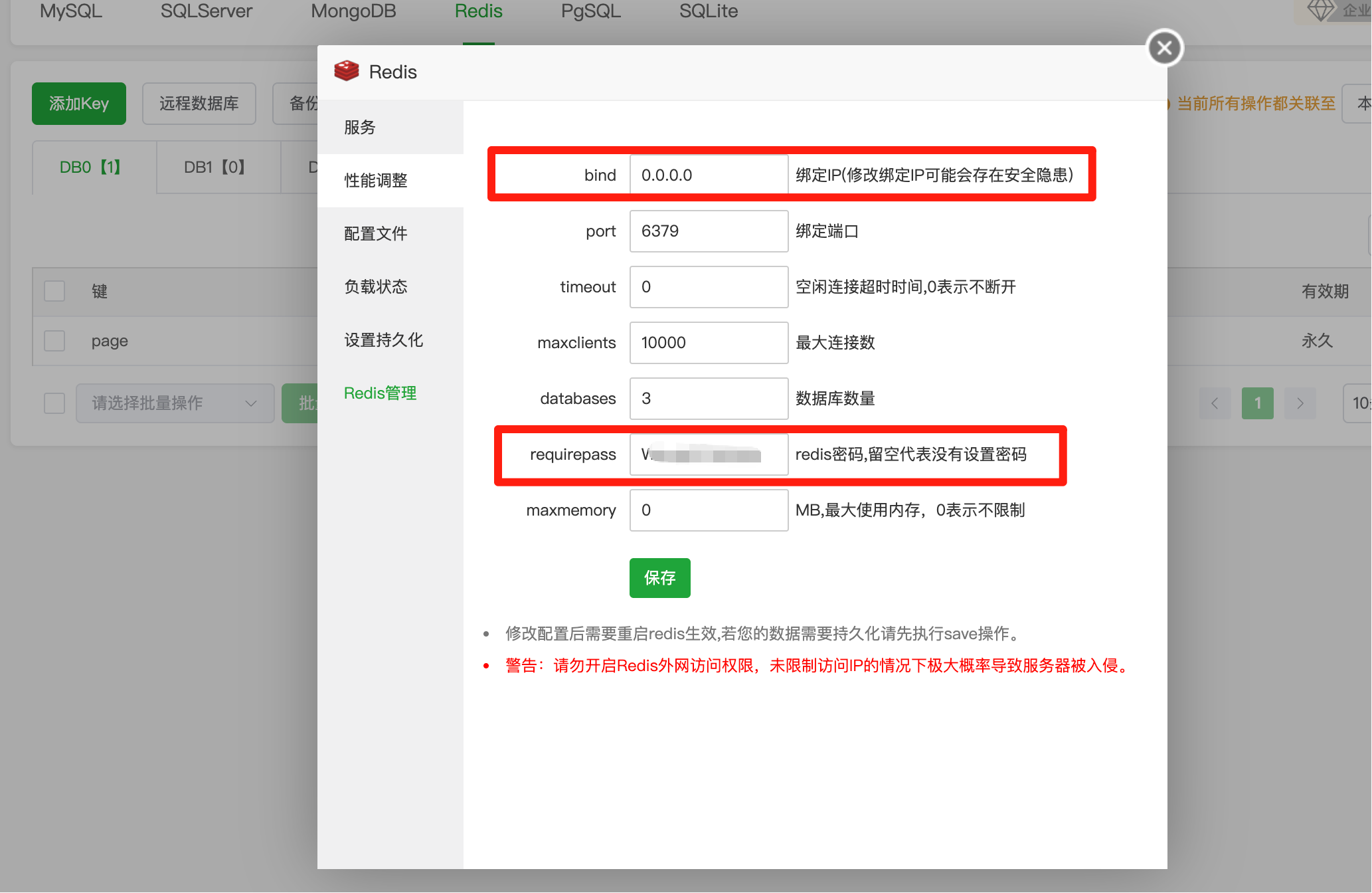View 负载状态 in the Redis sidebar
Image resolution: width=1372 pixels, height=893 pixels.
pyautogui.click(x=390, y=286)
